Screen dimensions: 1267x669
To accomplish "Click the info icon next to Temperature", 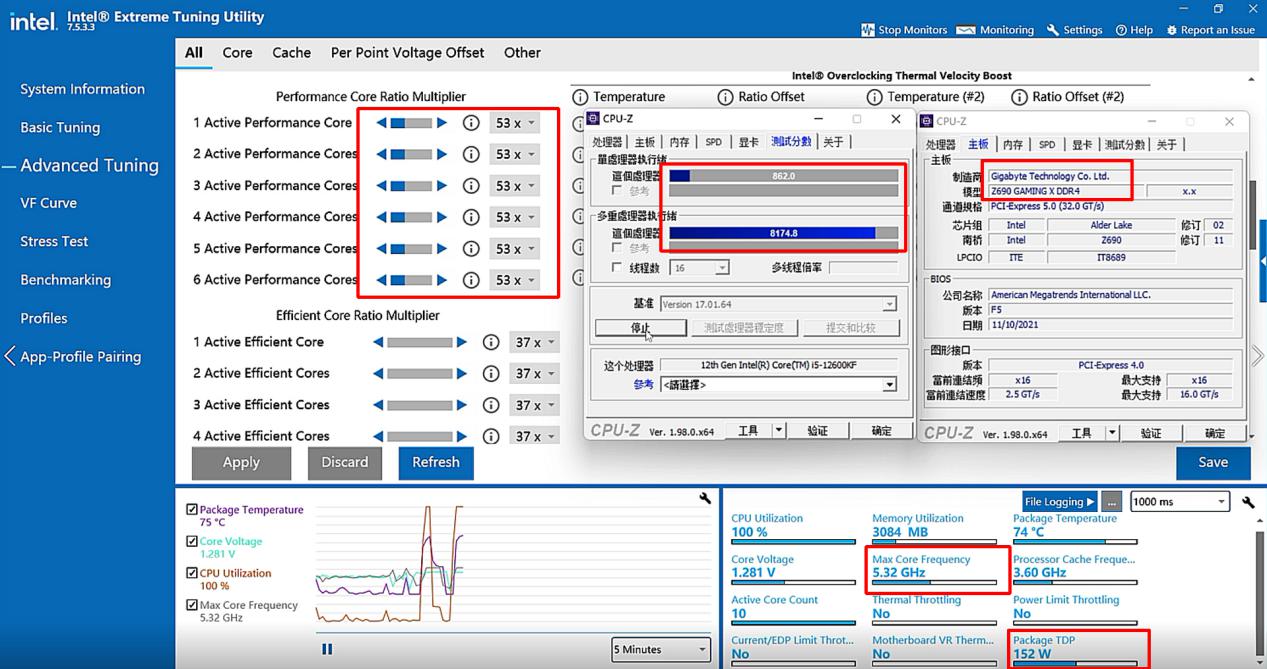I will (580, 97).
